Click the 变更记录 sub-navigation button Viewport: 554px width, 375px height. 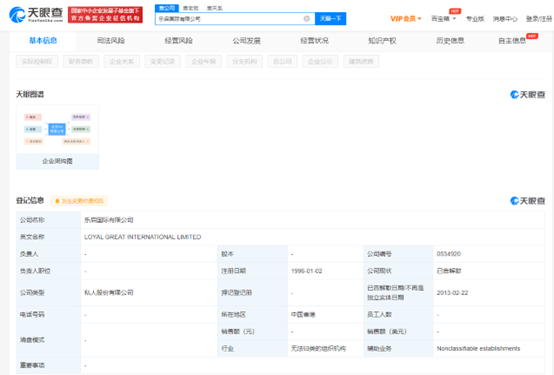click(x=163, y=61)
